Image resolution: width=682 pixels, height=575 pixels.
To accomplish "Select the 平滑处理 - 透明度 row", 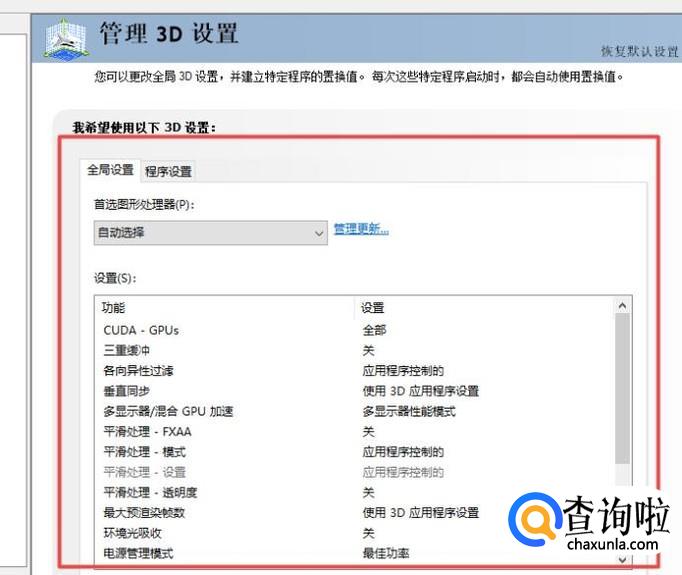I will click(x=354, y=492).
